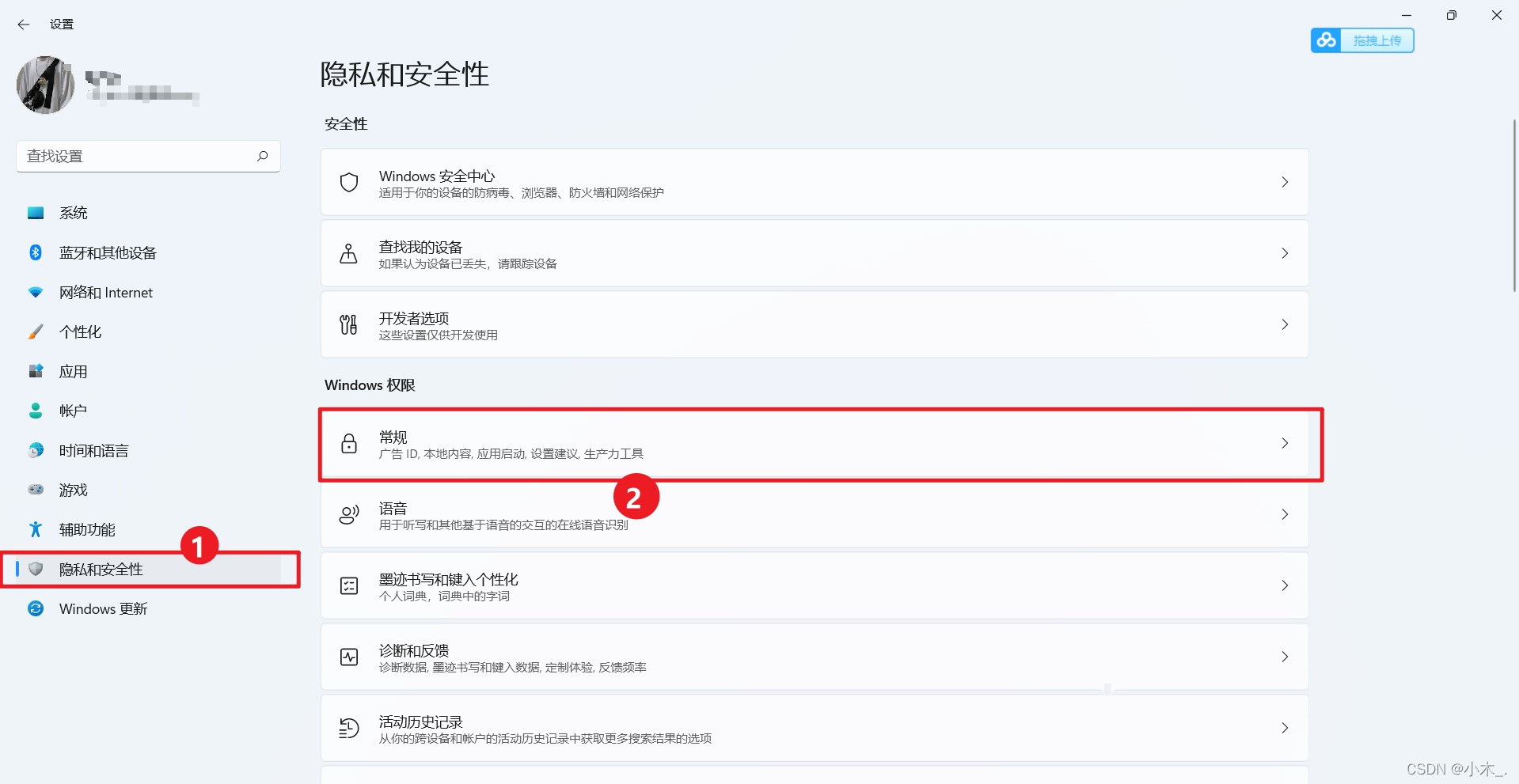Open 开发者选项 title text
The height and width of the screenshot is (784, 1519).
[414, 318]
